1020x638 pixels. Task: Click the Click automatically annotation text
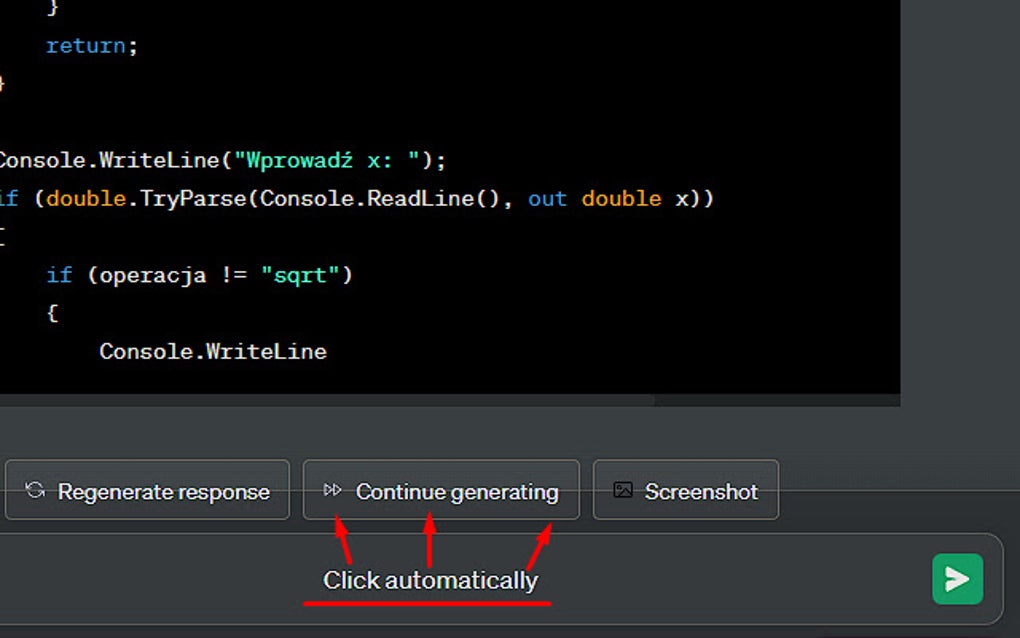point(429,580)
